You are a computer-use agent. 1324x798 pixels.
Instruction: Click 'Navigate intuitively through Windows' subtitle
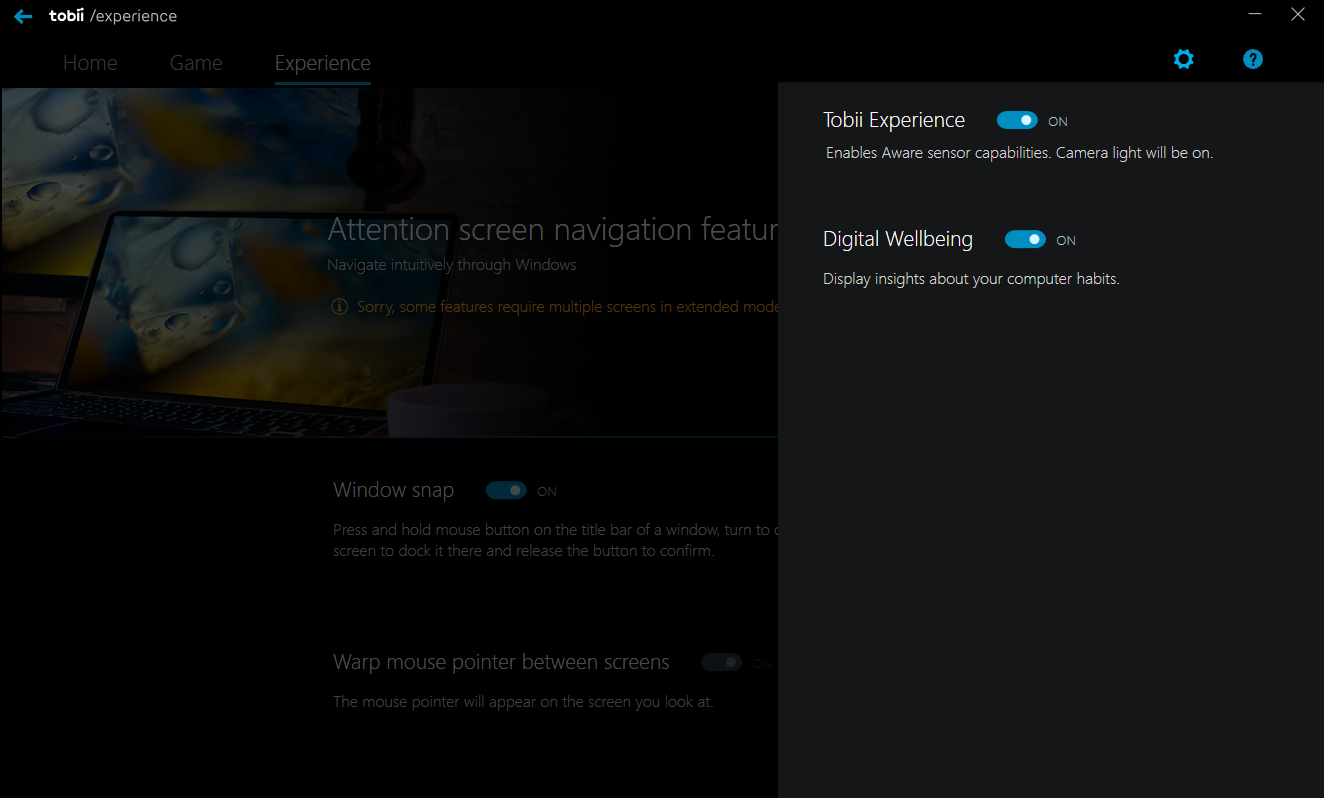(x=452, y=265)
